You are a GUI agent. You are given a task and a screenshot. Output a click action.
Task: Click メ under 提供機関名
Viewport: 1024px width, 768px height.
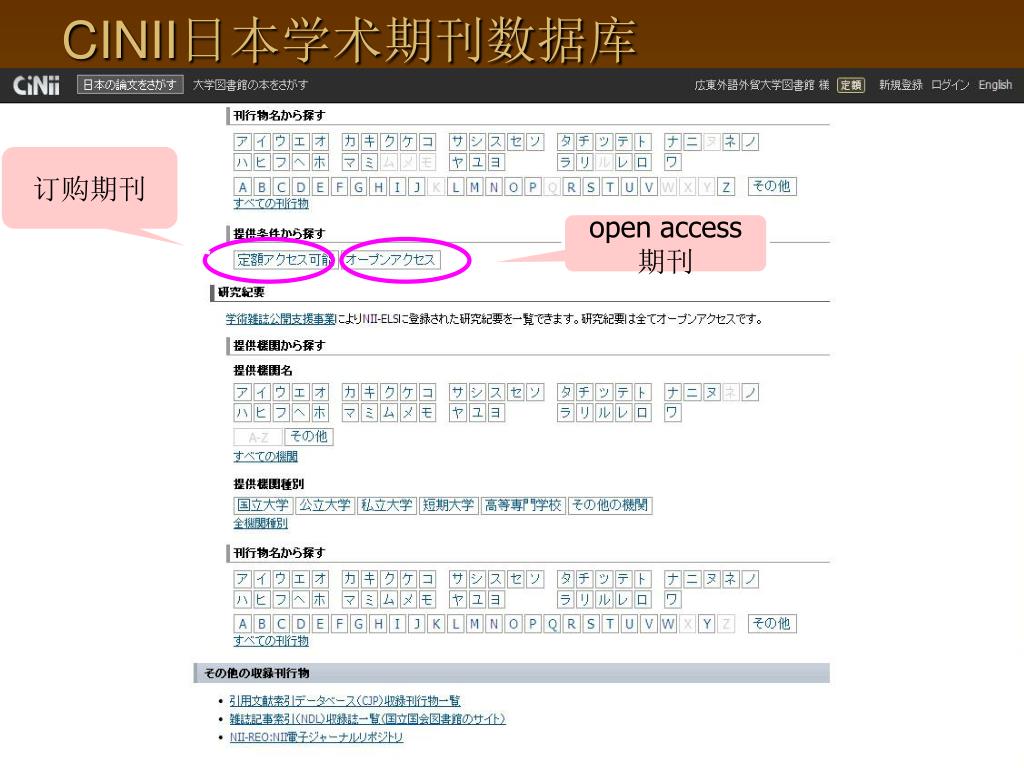408,413
